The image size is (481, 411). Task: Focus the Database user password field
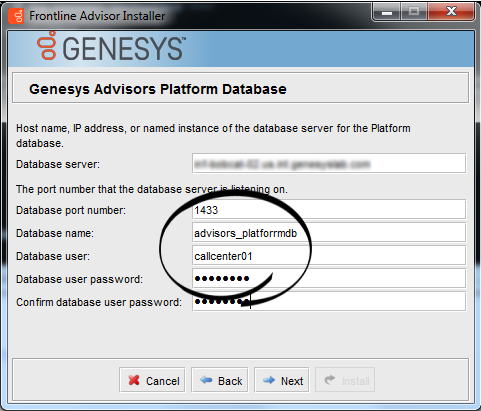pos(329,279)
